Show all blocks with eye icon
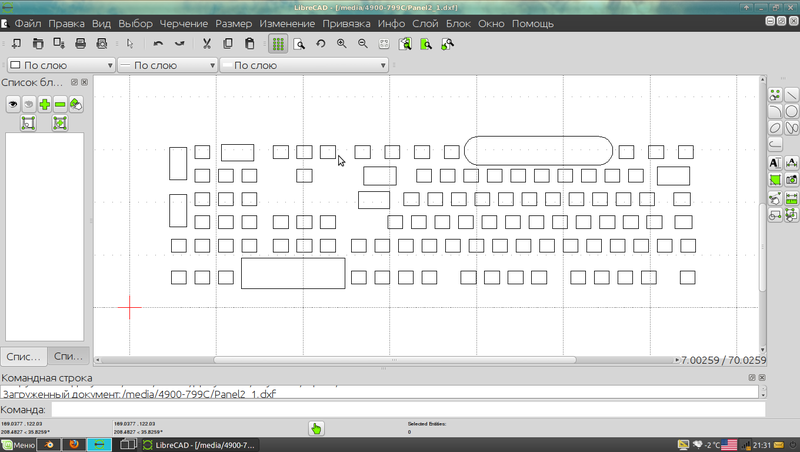800x452 pixels. 14,103
